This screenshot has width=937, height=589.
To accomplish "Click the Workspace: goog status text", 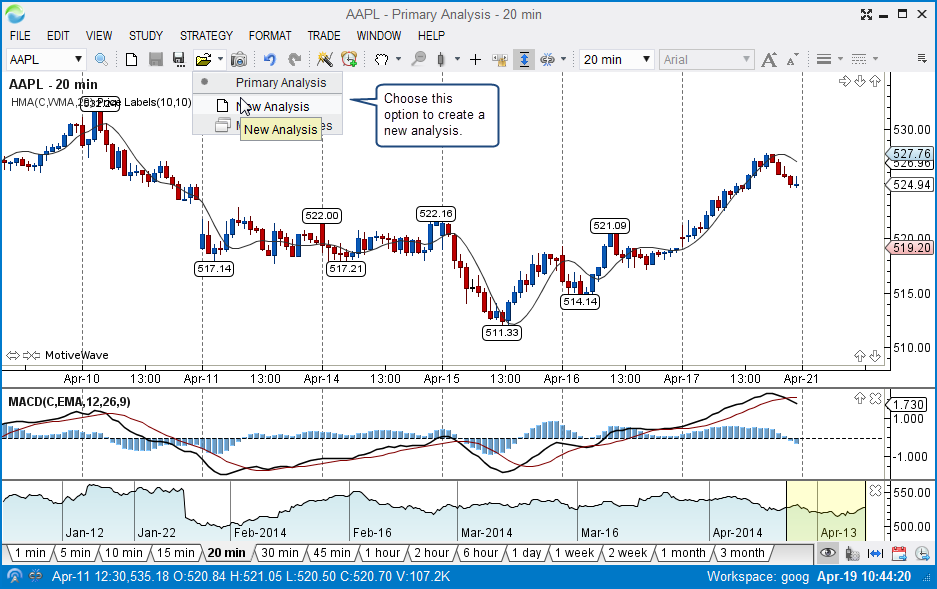I will pyautogui.click(x=758, y=576).
